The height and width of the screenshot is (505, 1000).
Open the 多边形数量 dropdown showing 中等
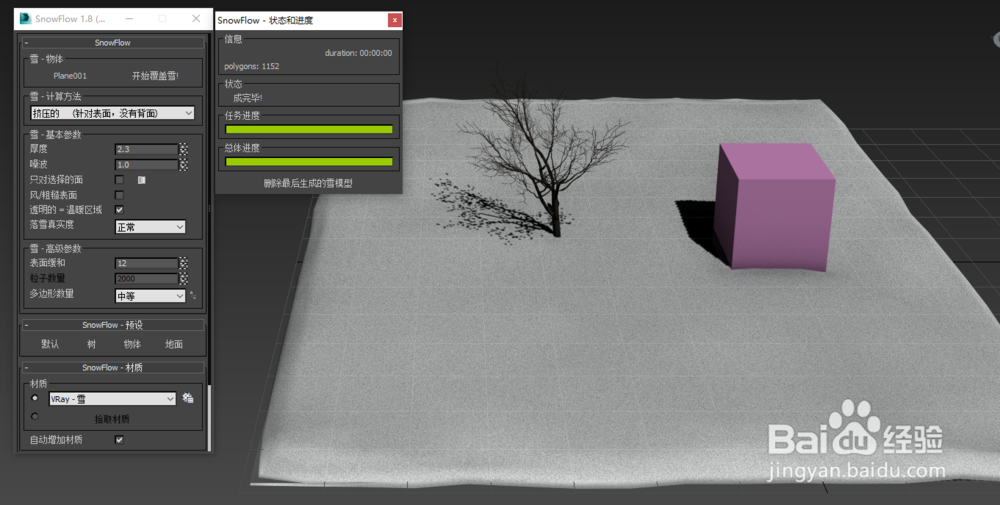pos(150,296)
